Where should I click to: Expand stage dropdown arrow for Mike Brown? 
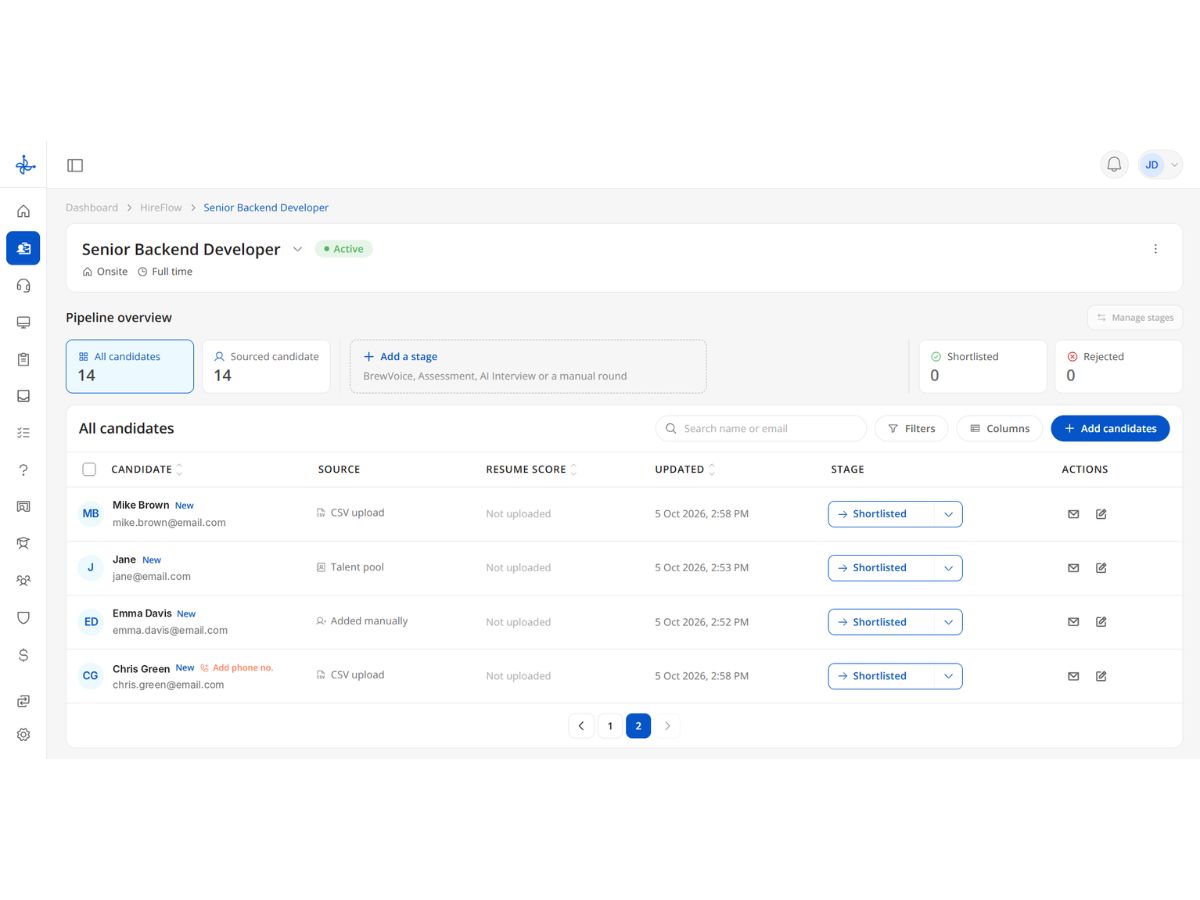pyautogui.click(x=948, y=514)
